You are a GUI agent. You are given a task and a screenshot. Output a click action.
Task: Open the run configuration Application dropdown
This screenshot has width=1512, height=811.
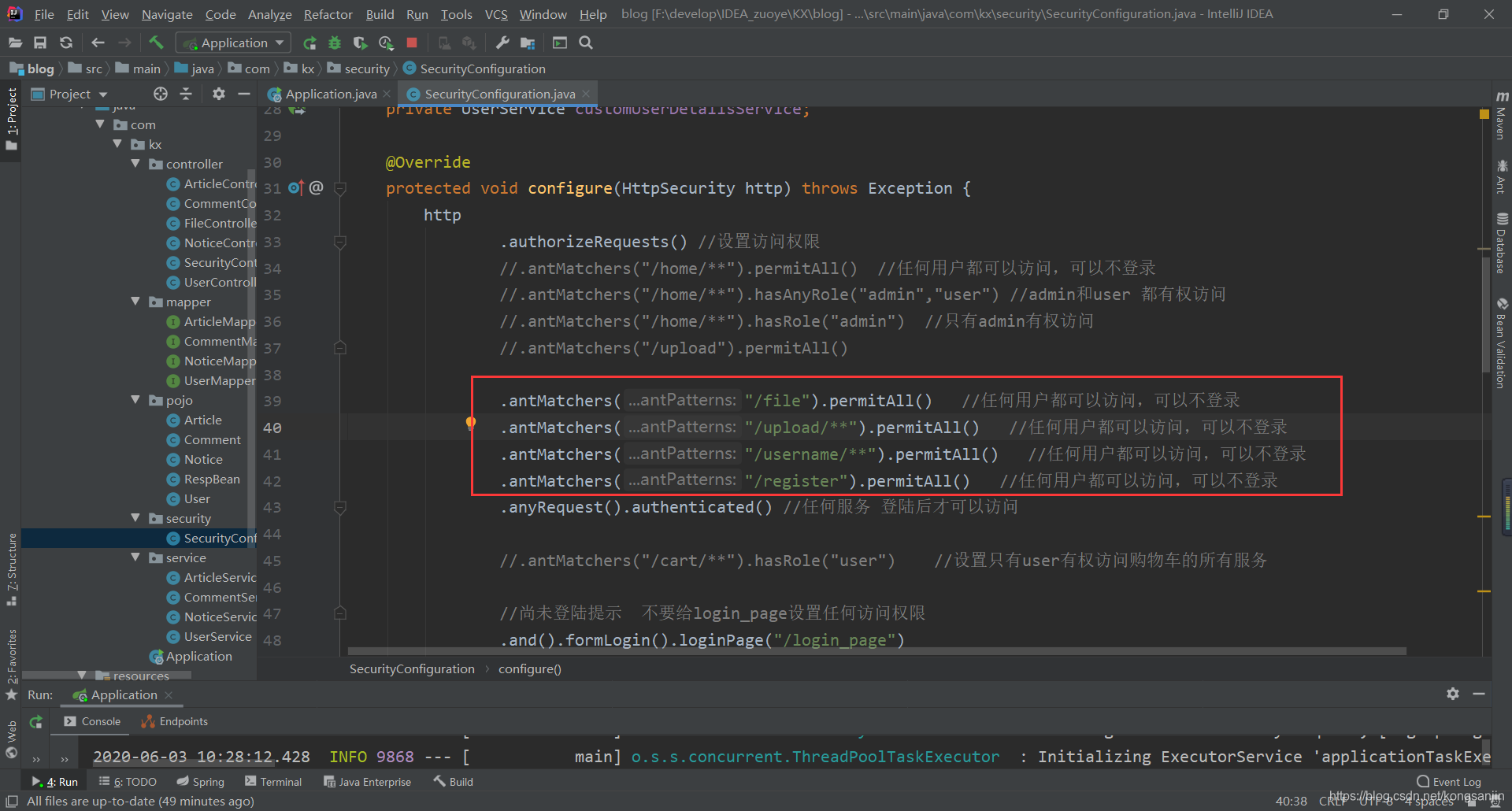(x=233, y=43)
